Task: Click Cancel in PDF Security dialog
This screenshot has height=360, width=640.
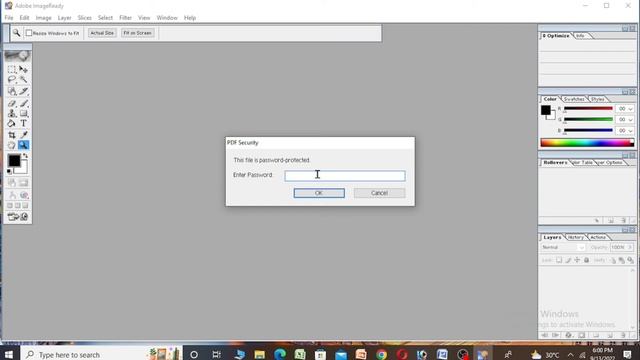Action: click(380, 193)
